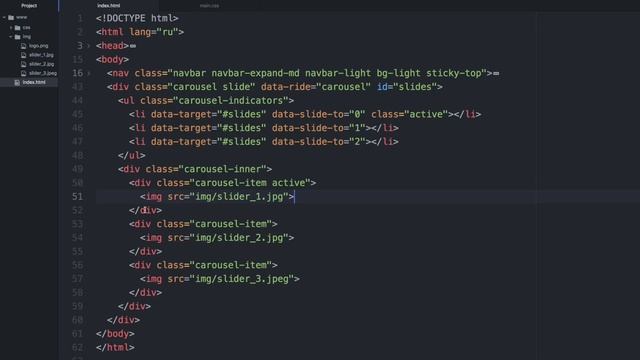Click "carousel-item active" on line 50
The height and width of the screenshot is (360, 640).
(250, 183)
